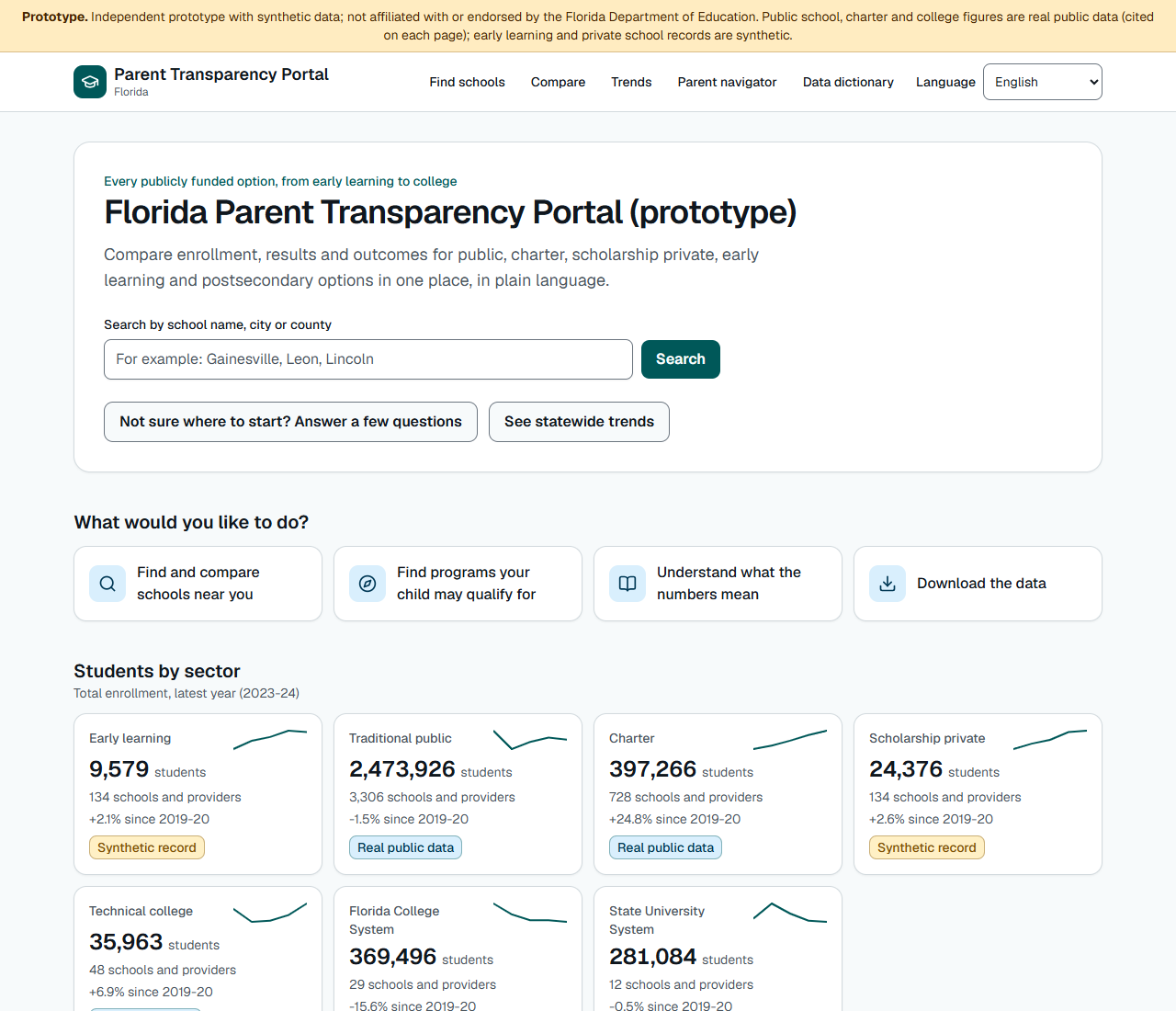Click the 35,963 Technical college figure
Screen dimensions: 1176x1011
click(126, 942)
